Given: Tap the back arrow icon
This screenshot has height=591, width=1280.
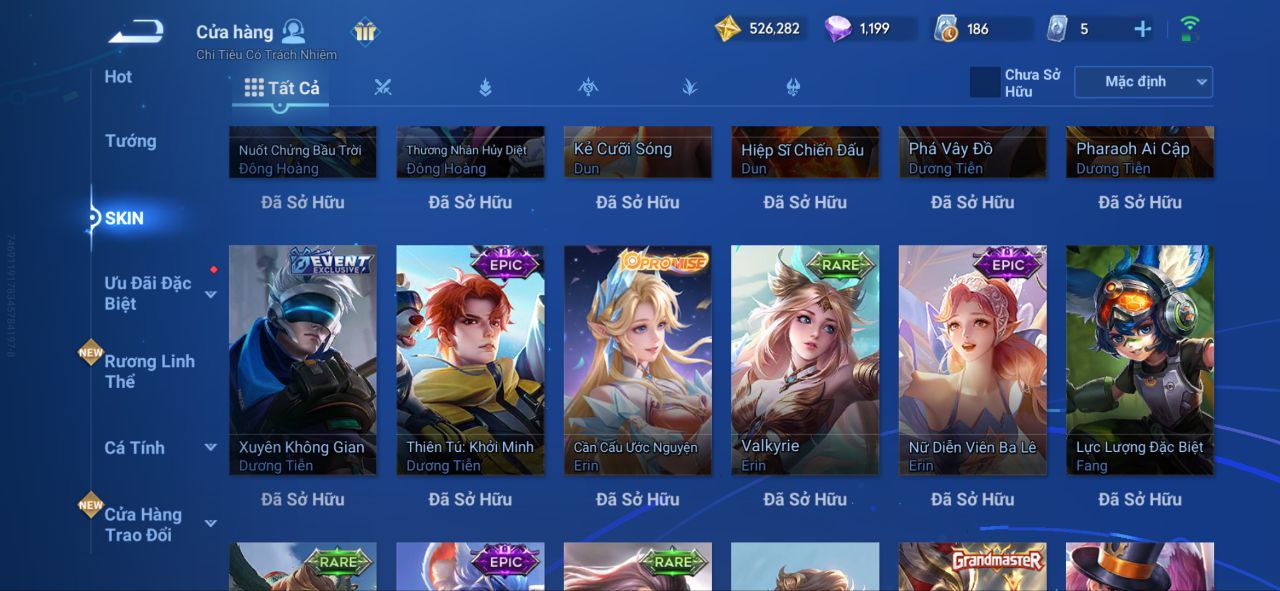Looking at the screenshot, I should click(136, 31).
